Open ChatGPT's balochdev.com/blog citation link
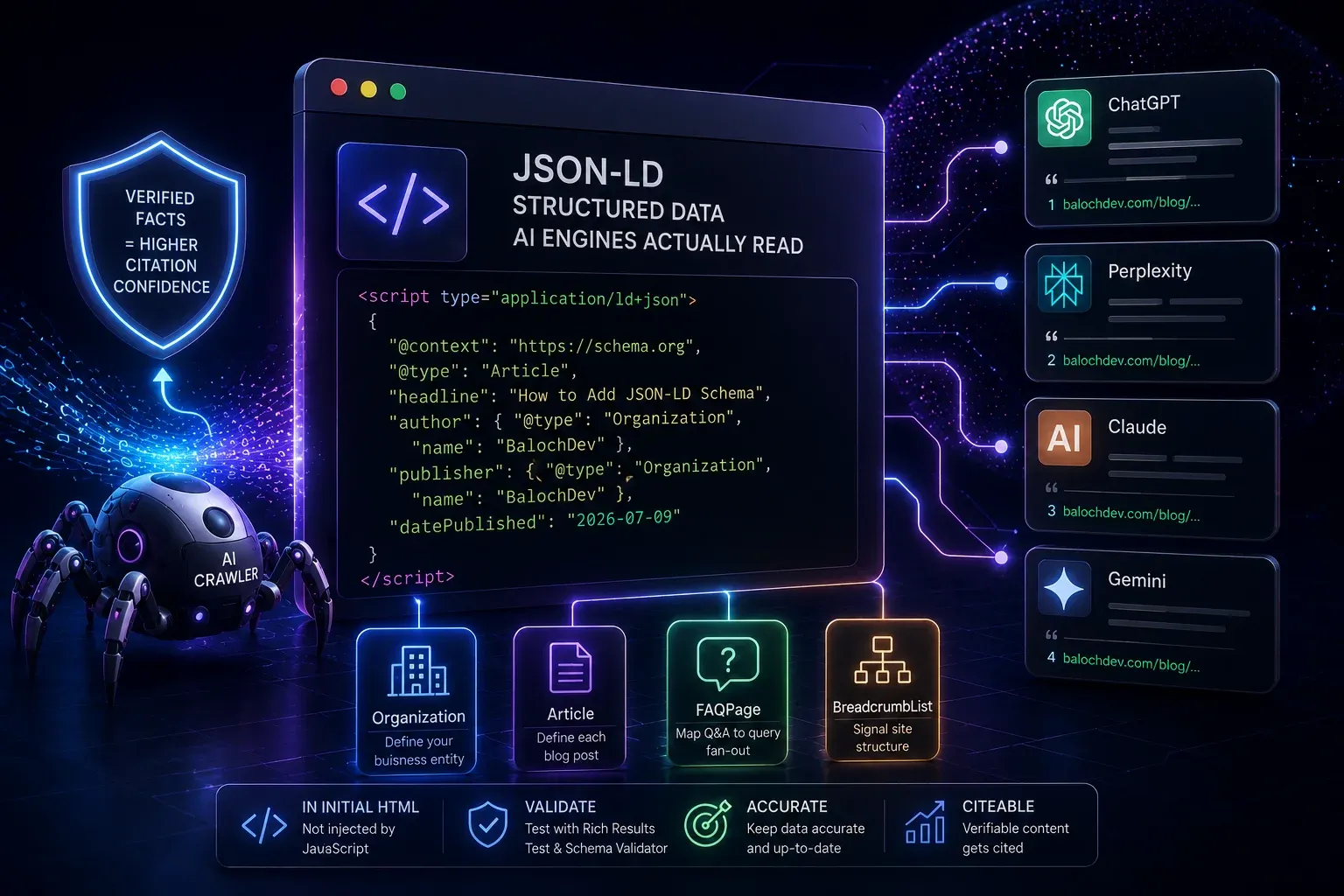 pos(1131,203)
